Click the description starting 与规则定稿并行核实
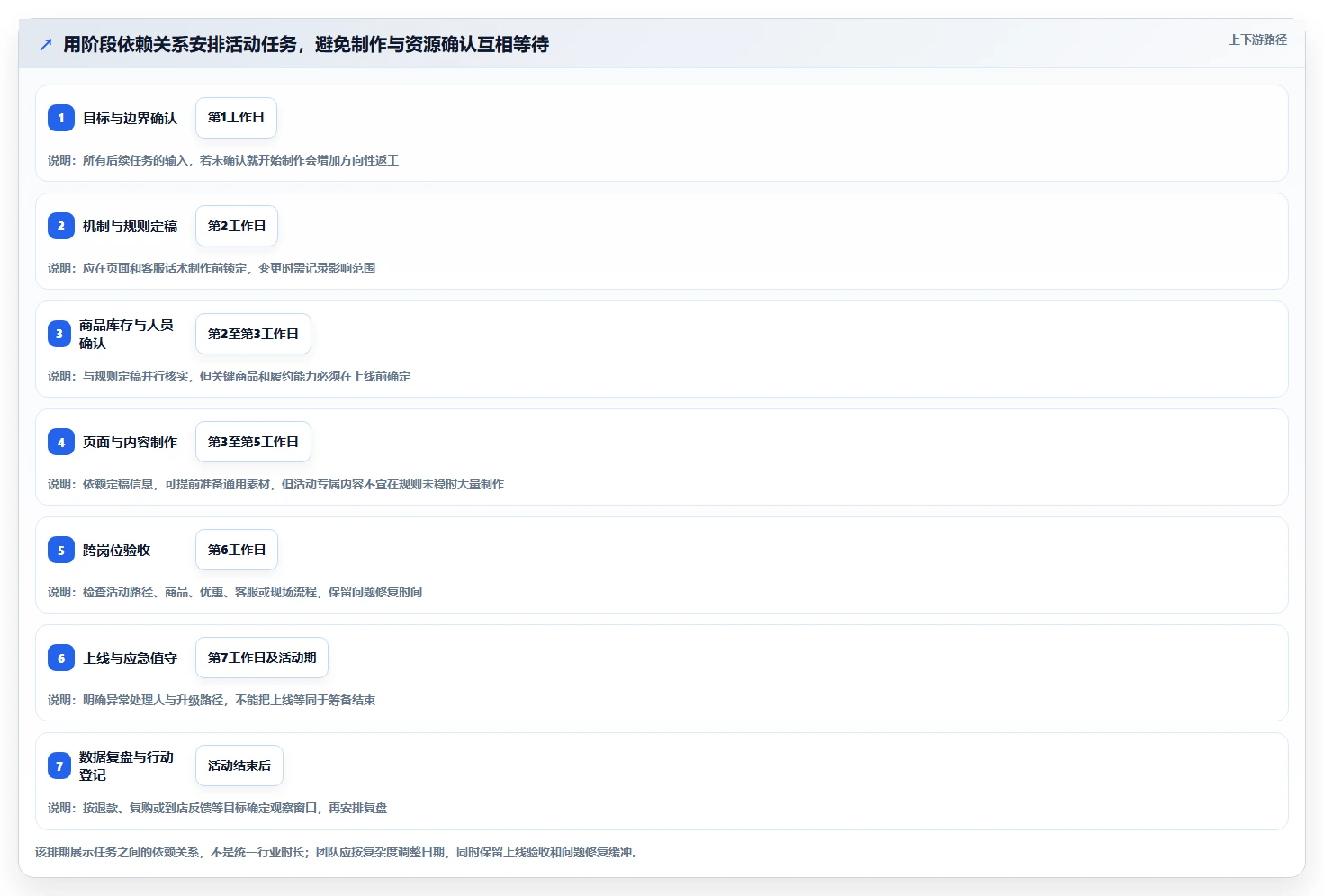 [229, 376]
